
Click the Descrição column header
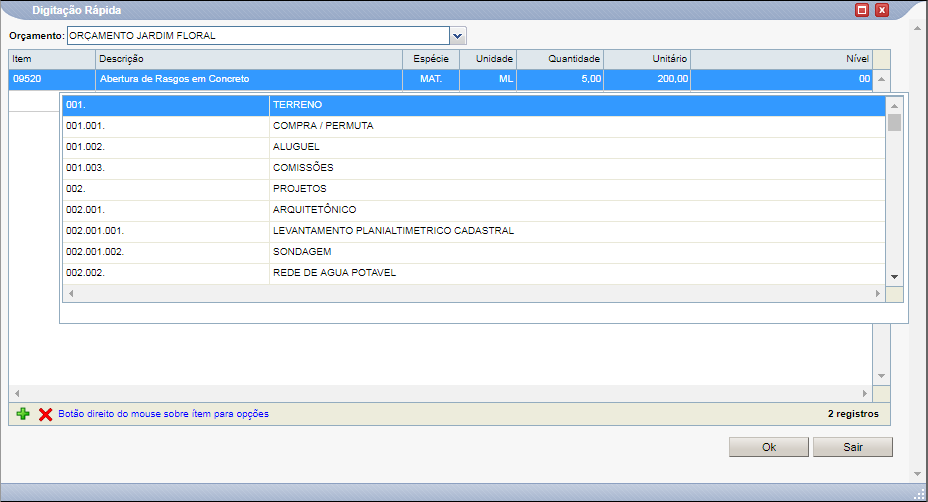click(x=249, y=59)
